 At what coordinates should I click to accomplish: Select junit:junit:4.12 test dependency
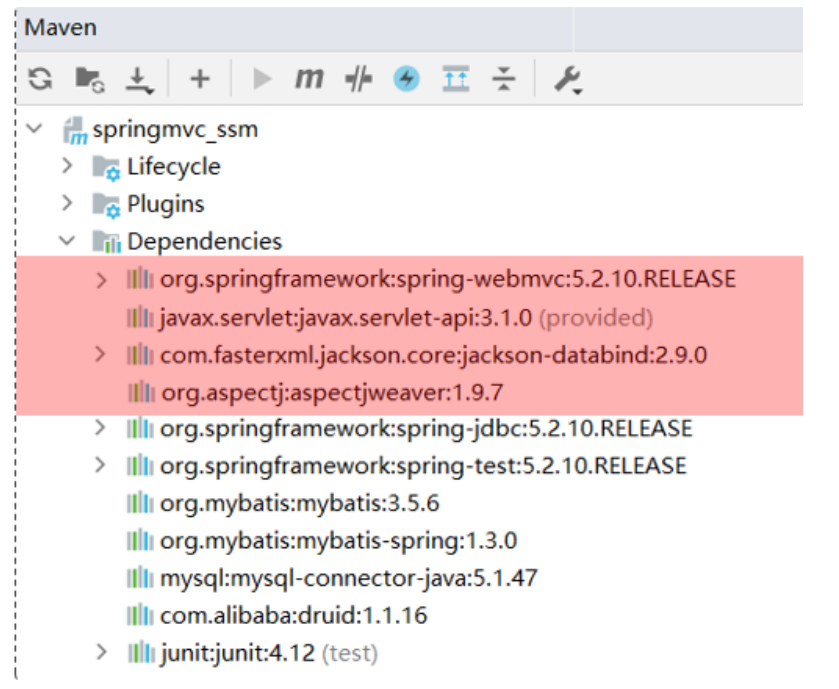tap(269, 653)
